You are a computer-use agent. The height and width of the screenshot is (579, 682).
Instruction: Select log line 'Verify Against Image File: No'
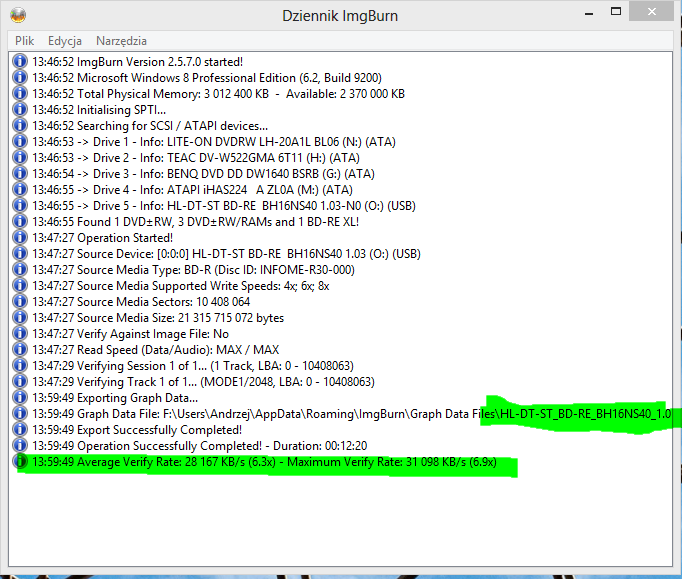(130, 334)
